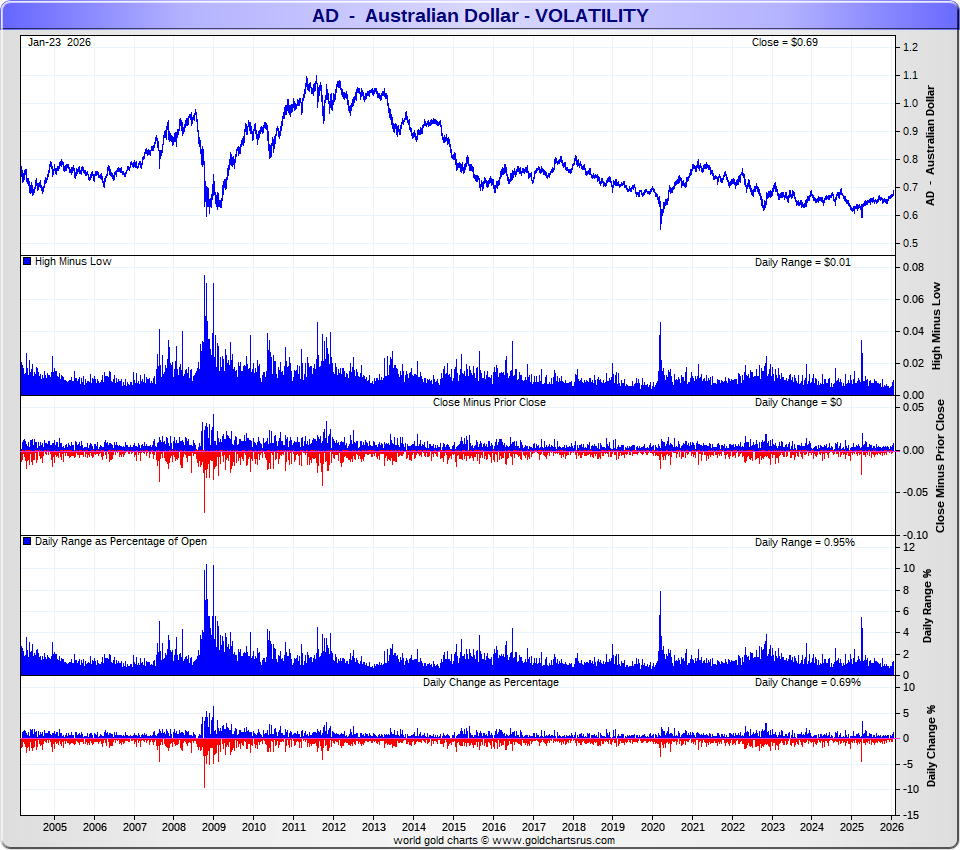The height and width of the screenshot is (850, 960).
Task: Click the date label 'Jan-23 2026'
Action: (x=59, y=42)
